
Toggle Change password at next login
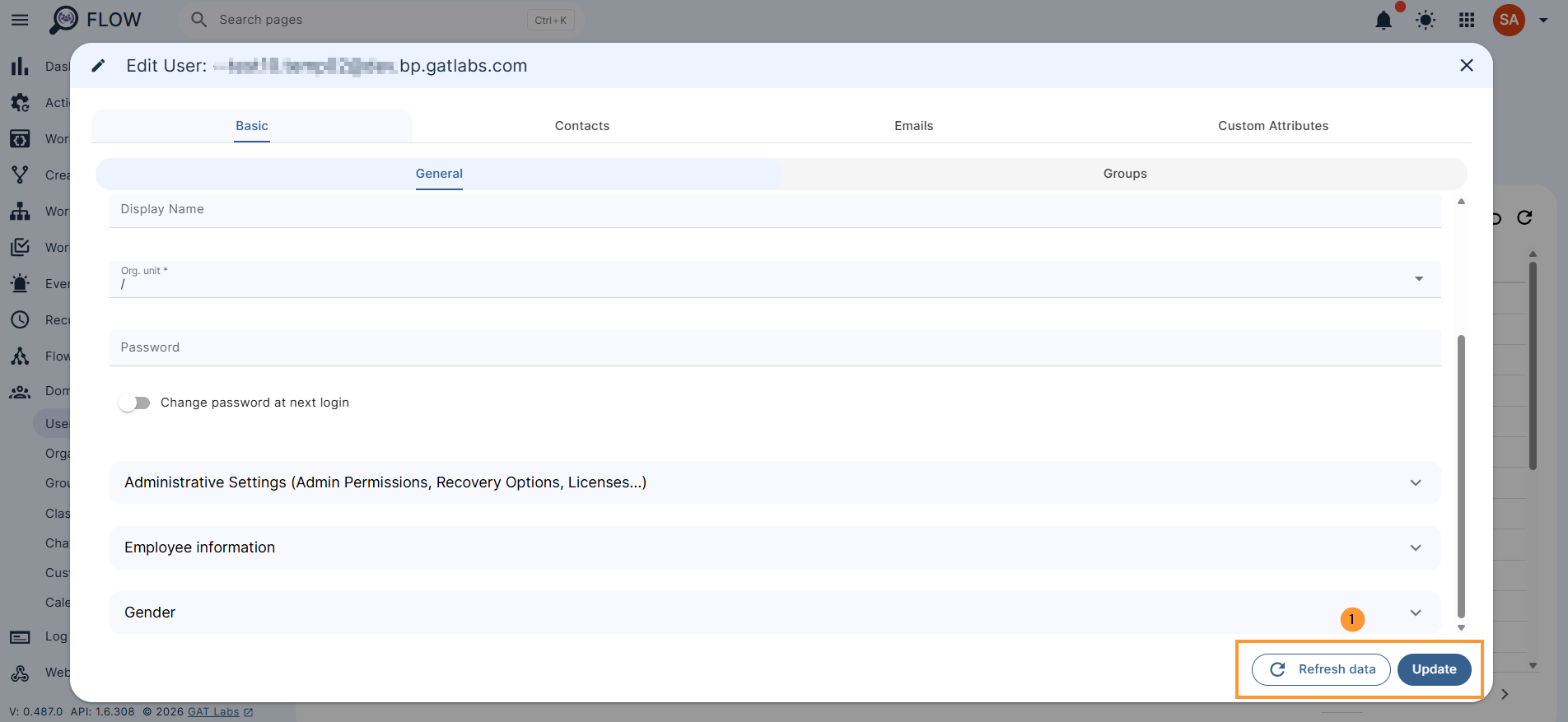coord(134,403)
